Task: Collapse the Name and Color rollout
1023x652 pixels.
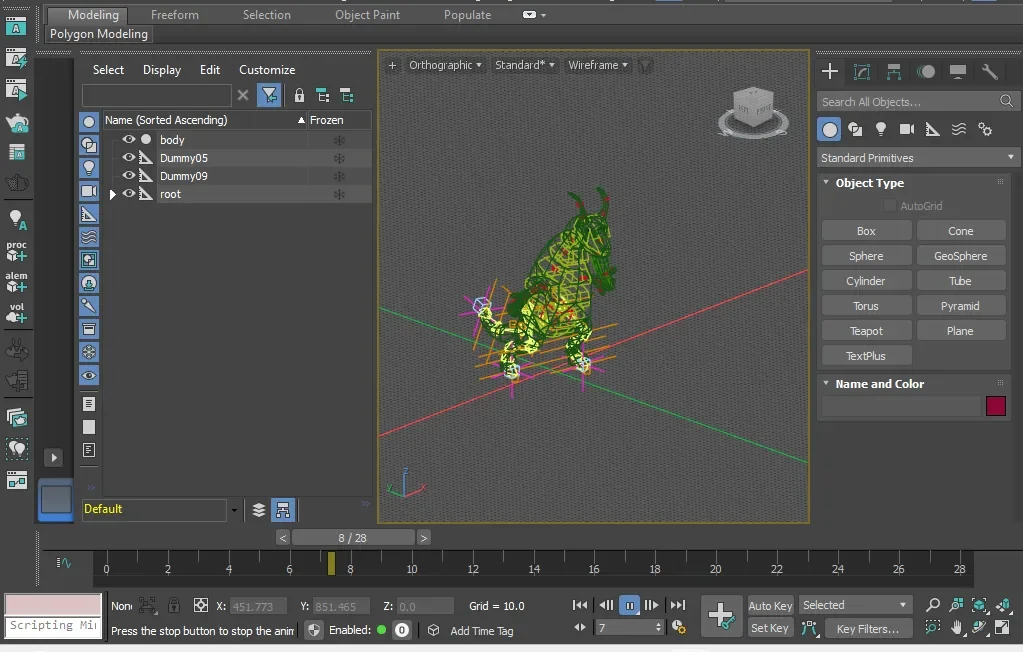Action: pos(827,384)
